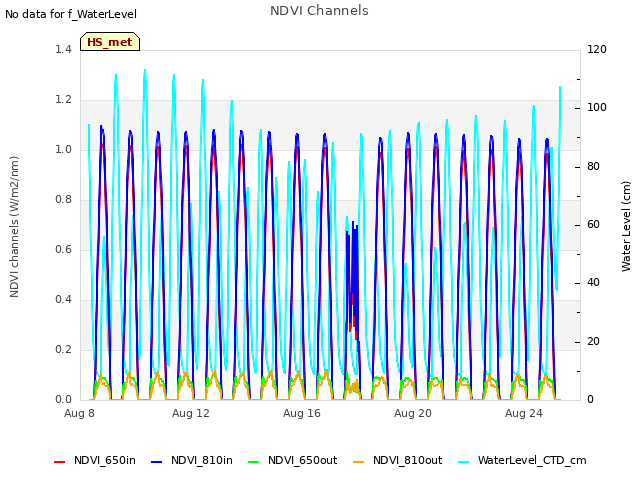640x480 pixels.
Task: Toggle the WaterLevel_CTD_cm legend entry
Action: (x=522, y=461)
